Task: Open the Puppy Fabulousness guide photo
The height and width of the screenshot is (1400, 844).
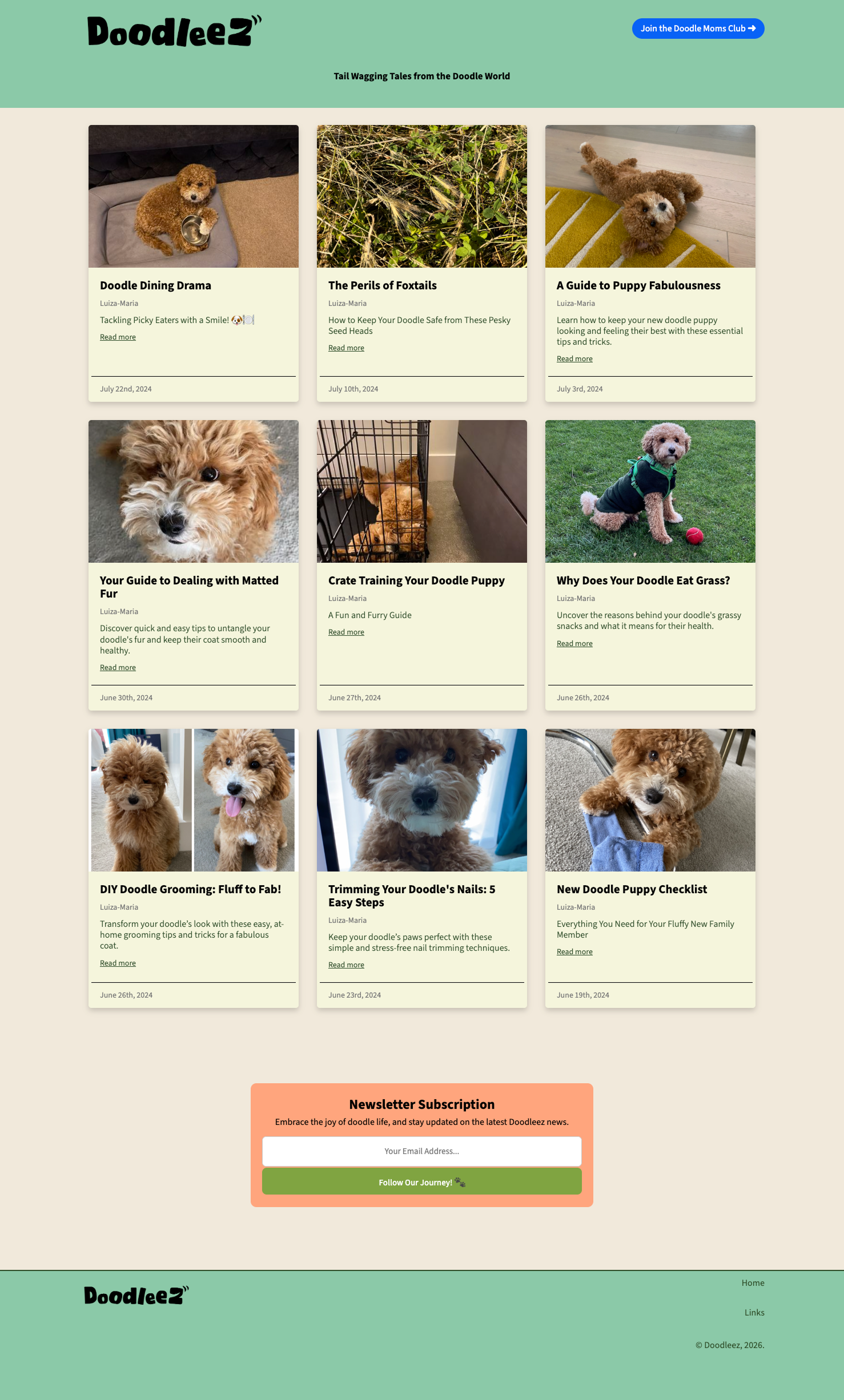Action: point(650,196)
